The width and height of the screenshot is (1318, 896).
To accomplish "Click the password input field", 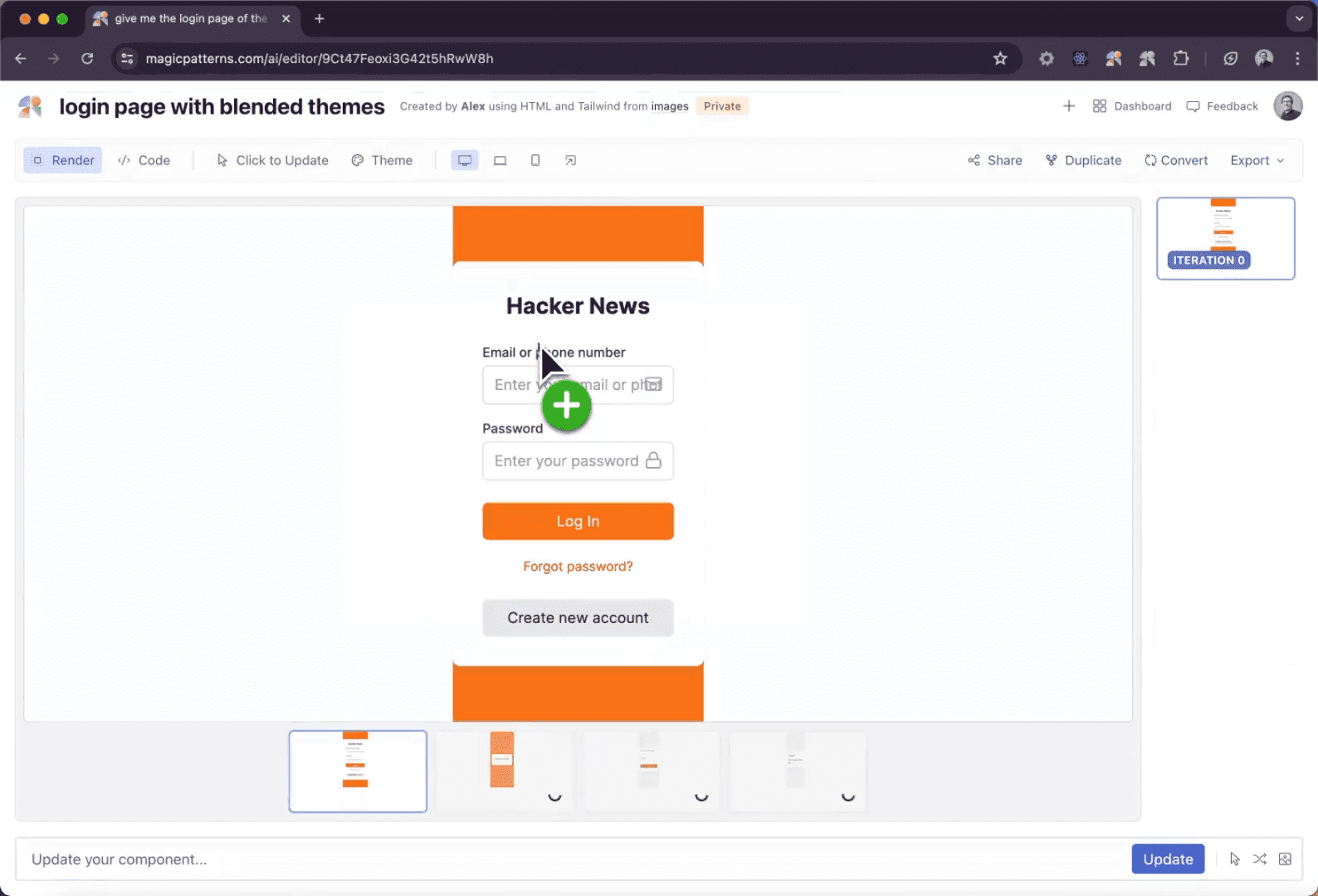I will [x=578, y=461].
